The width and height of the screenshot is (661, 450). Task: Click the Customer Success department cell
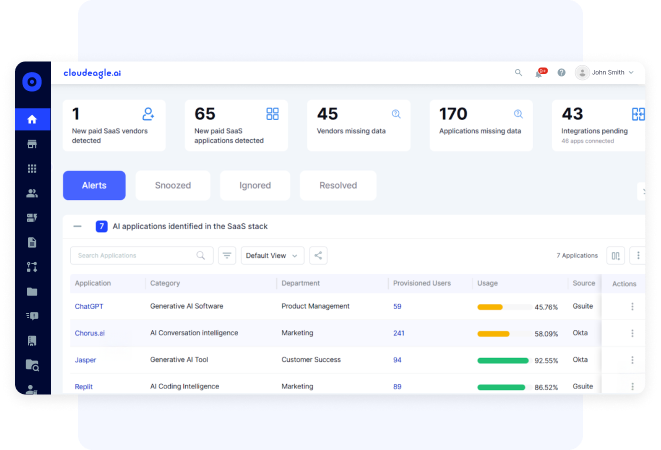coord(311,360)
